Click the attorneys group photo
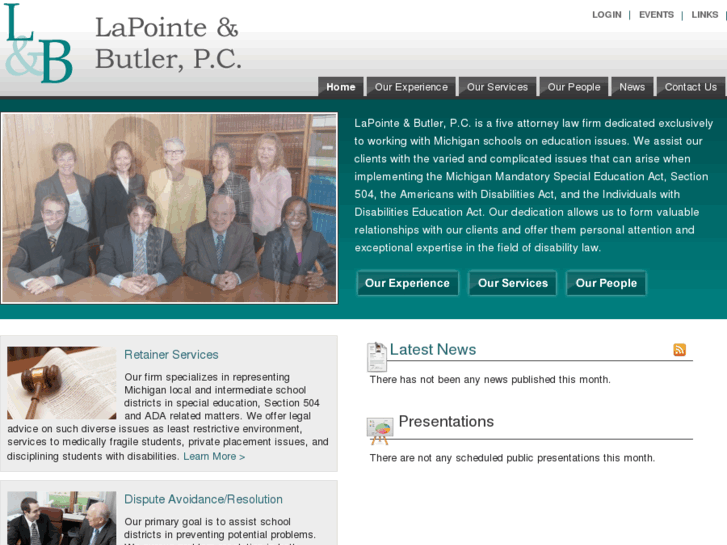Viewport: 727px width, 545px height. (169, 208)
